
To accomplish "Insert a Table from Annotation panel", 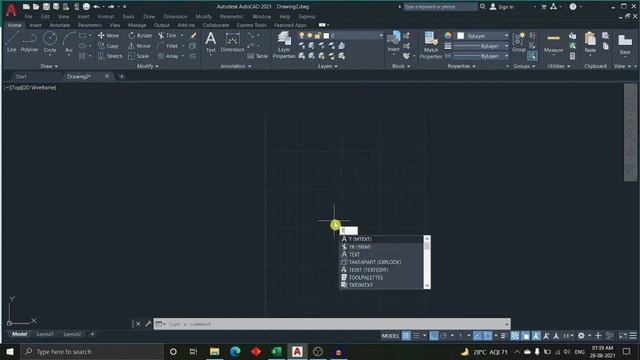I will [x=257, y=56].
